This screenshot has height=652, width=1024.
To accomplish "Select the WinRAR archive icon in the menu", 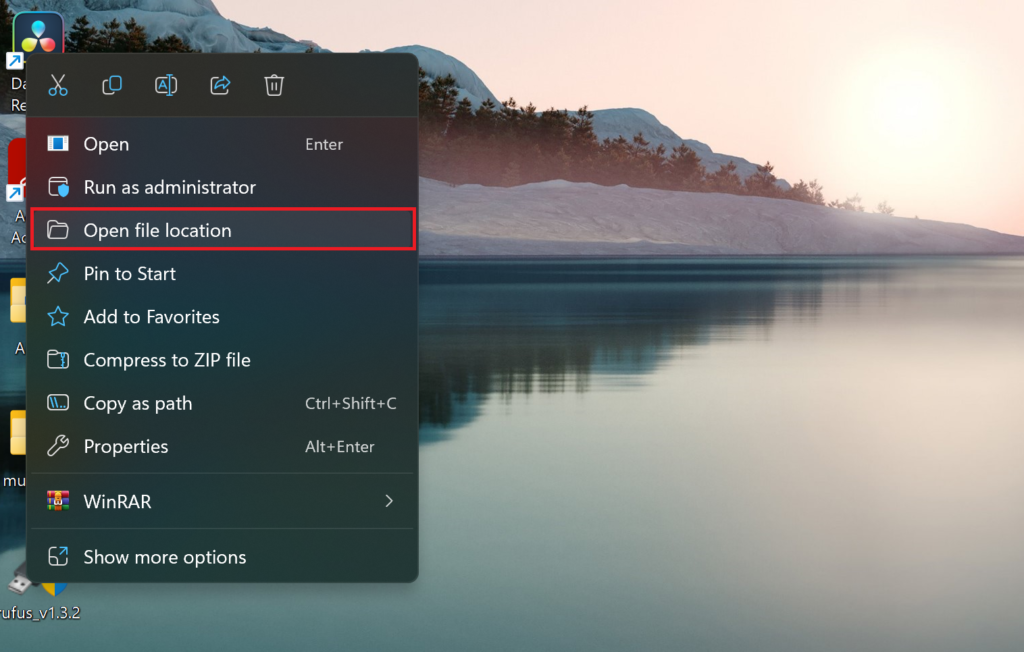I will (58, 501).
